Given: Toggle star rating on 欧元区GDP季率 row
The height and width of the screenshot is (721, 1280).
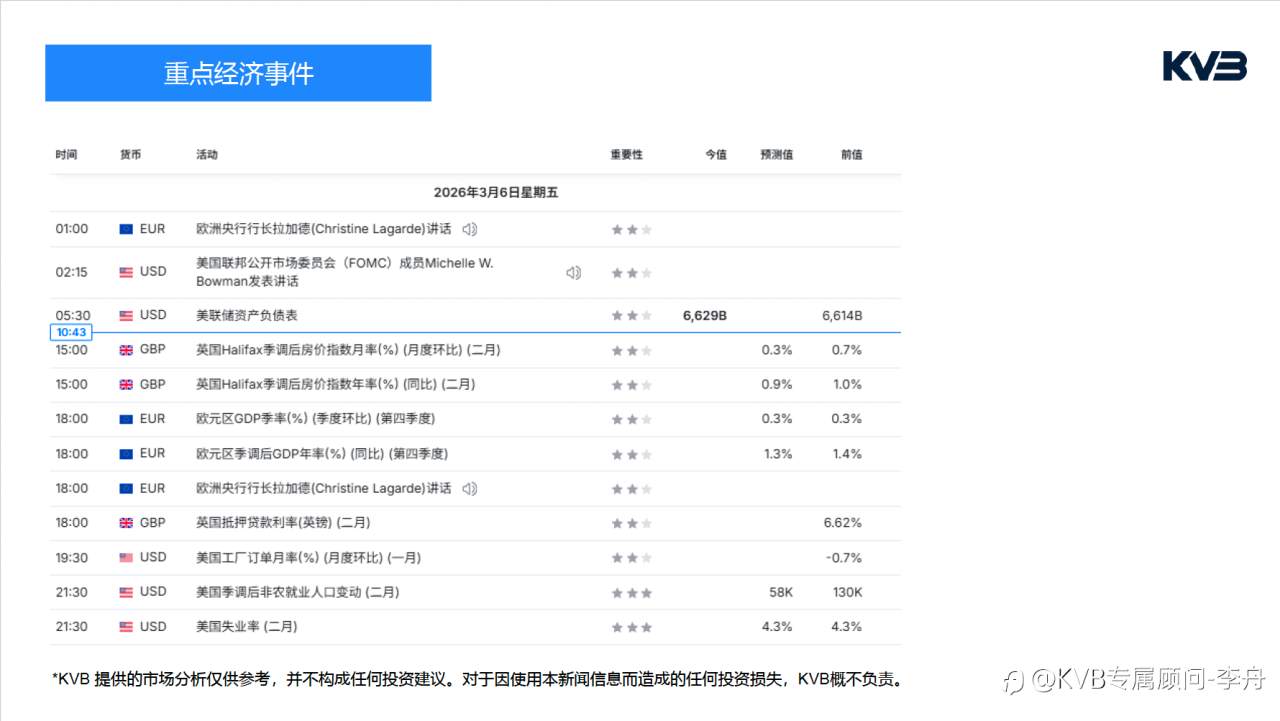Looking at the screenshot, I should pyautogui.click(x=631, y=419).
